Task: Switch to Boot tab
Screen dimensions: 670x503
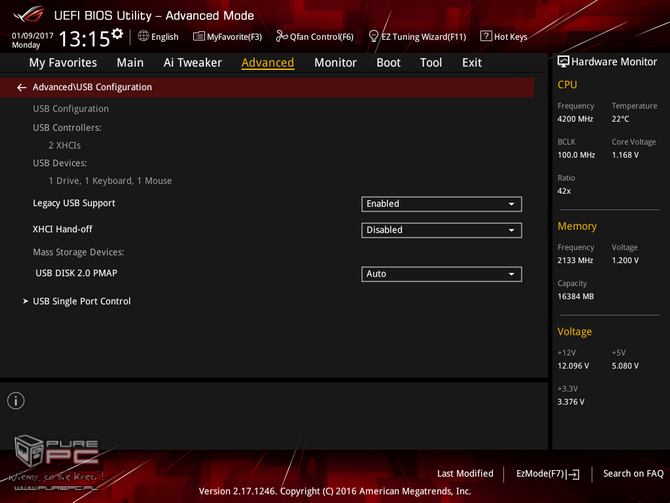Action: [x=388, y=63]
